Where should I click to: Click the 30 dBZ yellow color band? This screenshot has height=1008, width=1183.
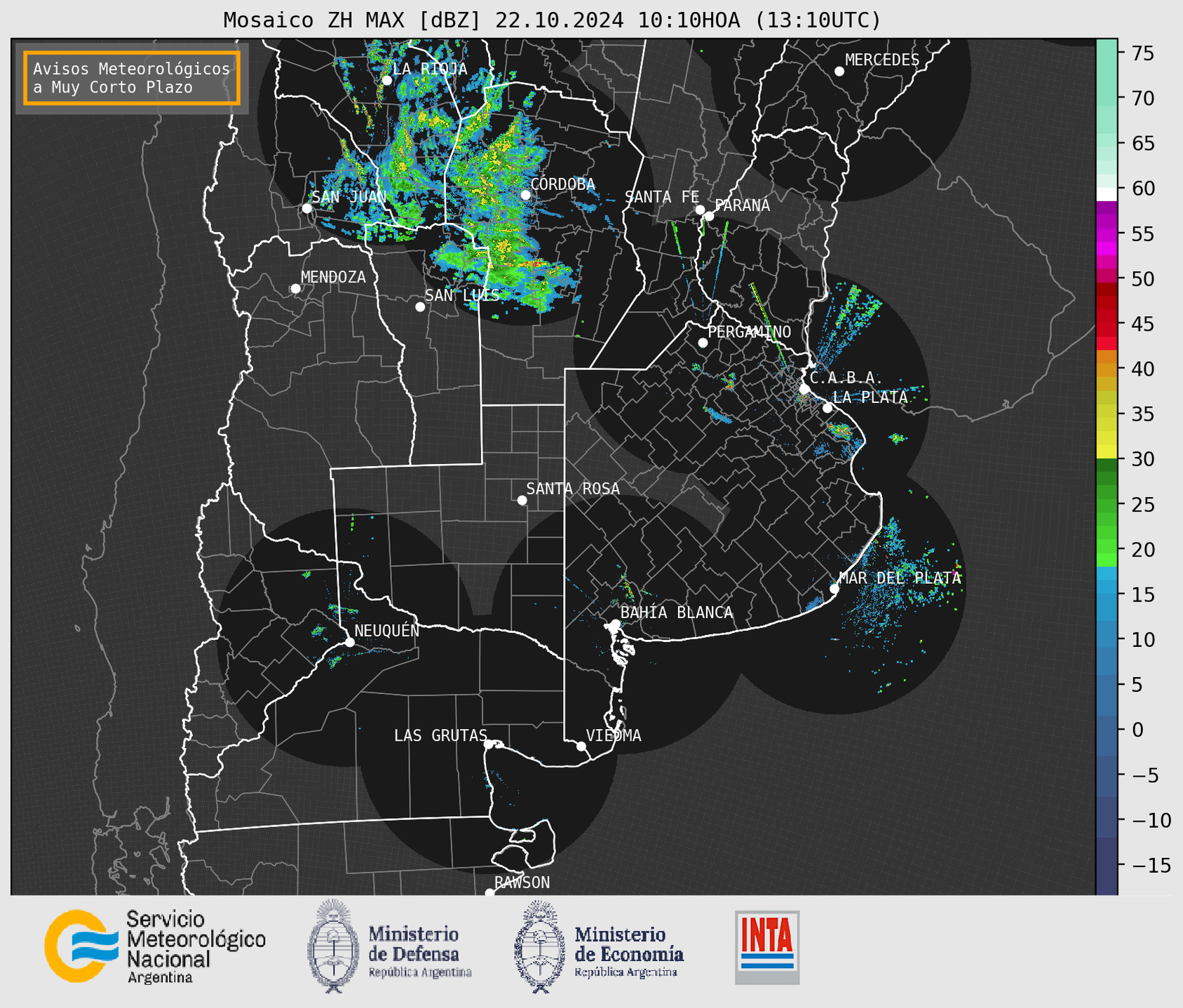point(1107,452)
